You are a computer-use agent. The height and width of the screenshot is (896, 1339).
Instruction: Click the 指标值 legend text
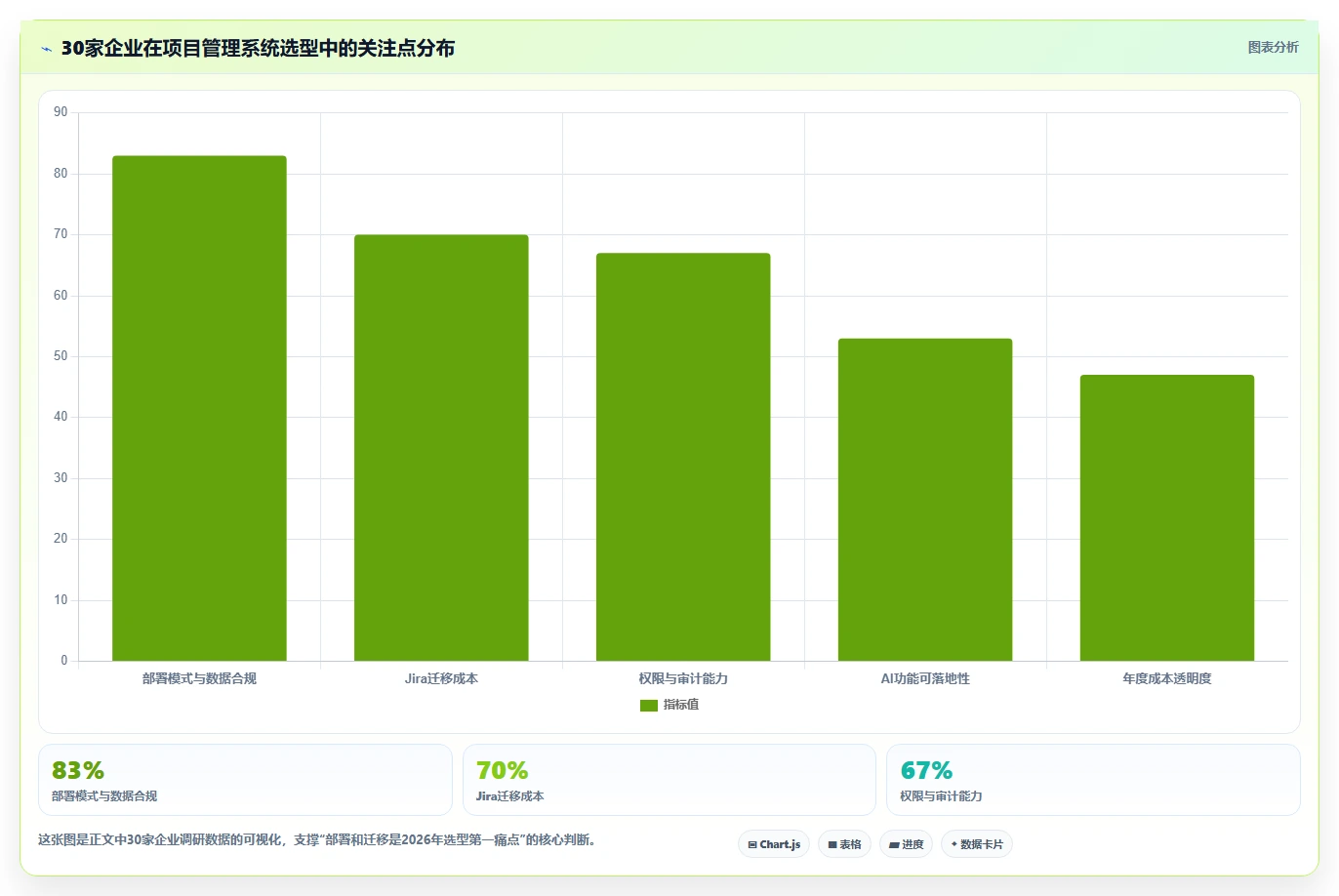(x=681, y=705)
